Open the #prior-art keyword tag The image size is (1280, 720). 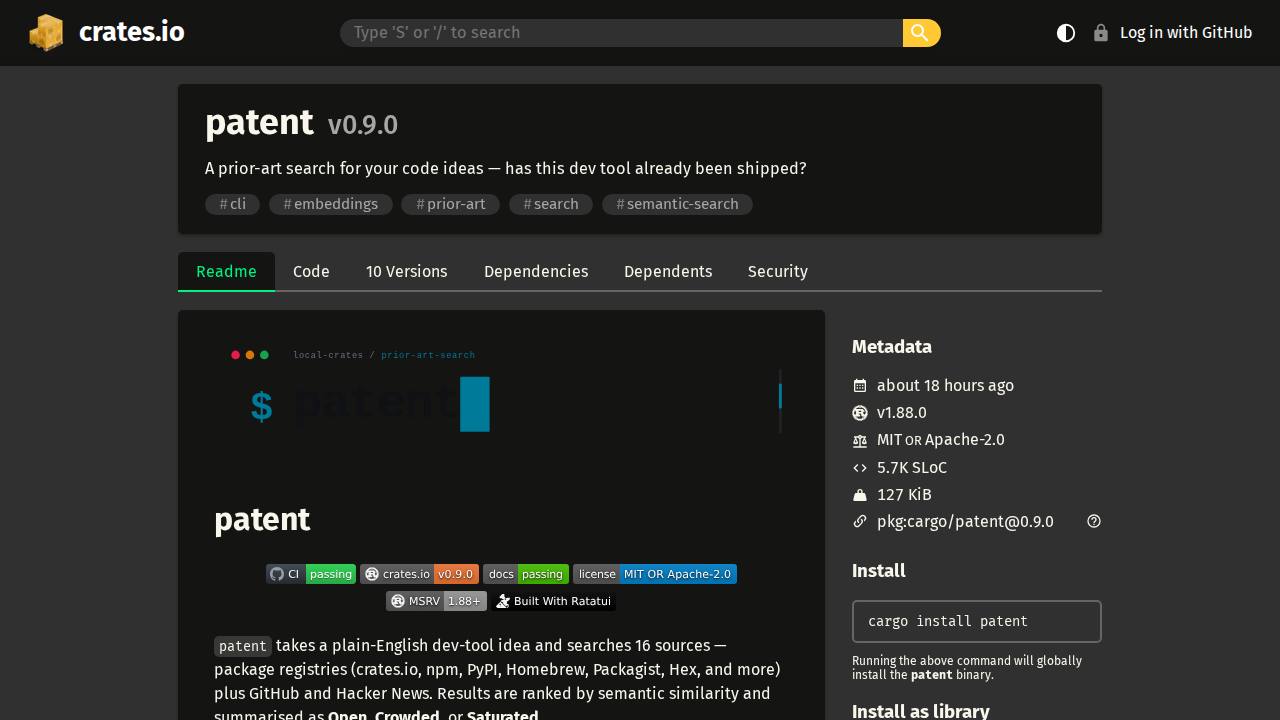pos(450,204)
